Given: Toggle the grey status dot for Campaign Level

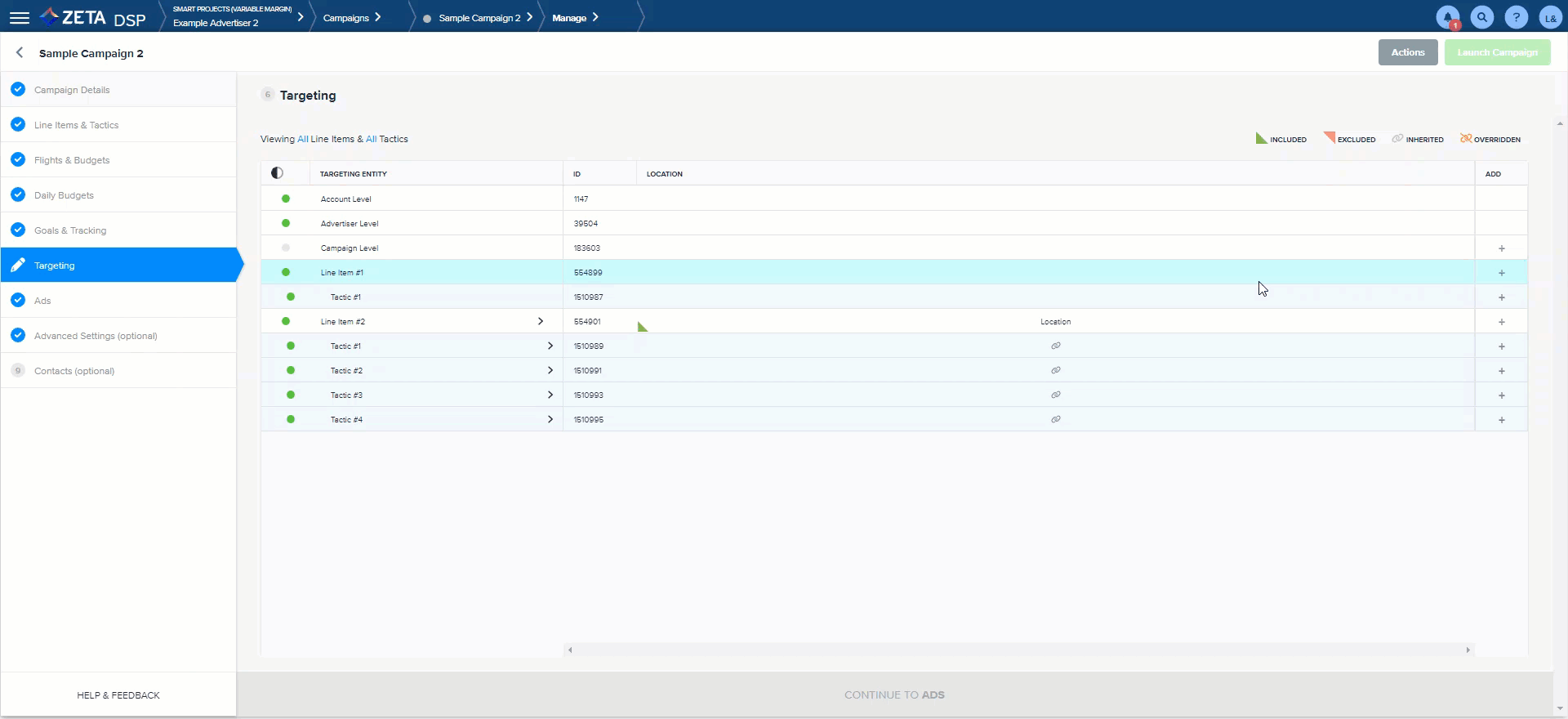Looking at the screenshot, I should (x=286, y=248).
